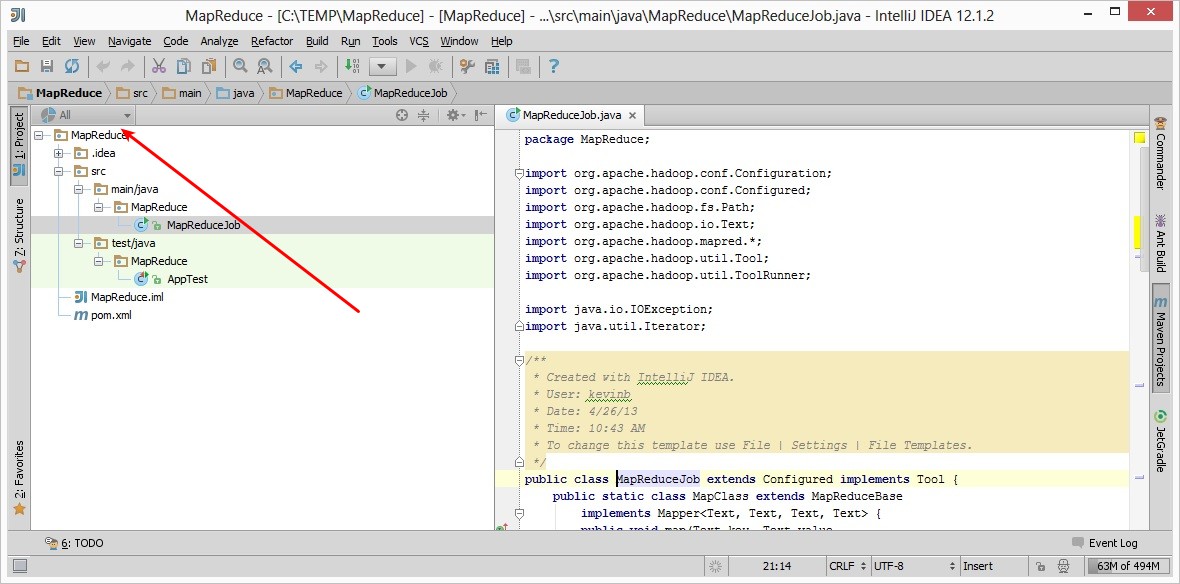Toggle the 1: Project tool window
Viewport: 1180px width, 584px height.
19,146
